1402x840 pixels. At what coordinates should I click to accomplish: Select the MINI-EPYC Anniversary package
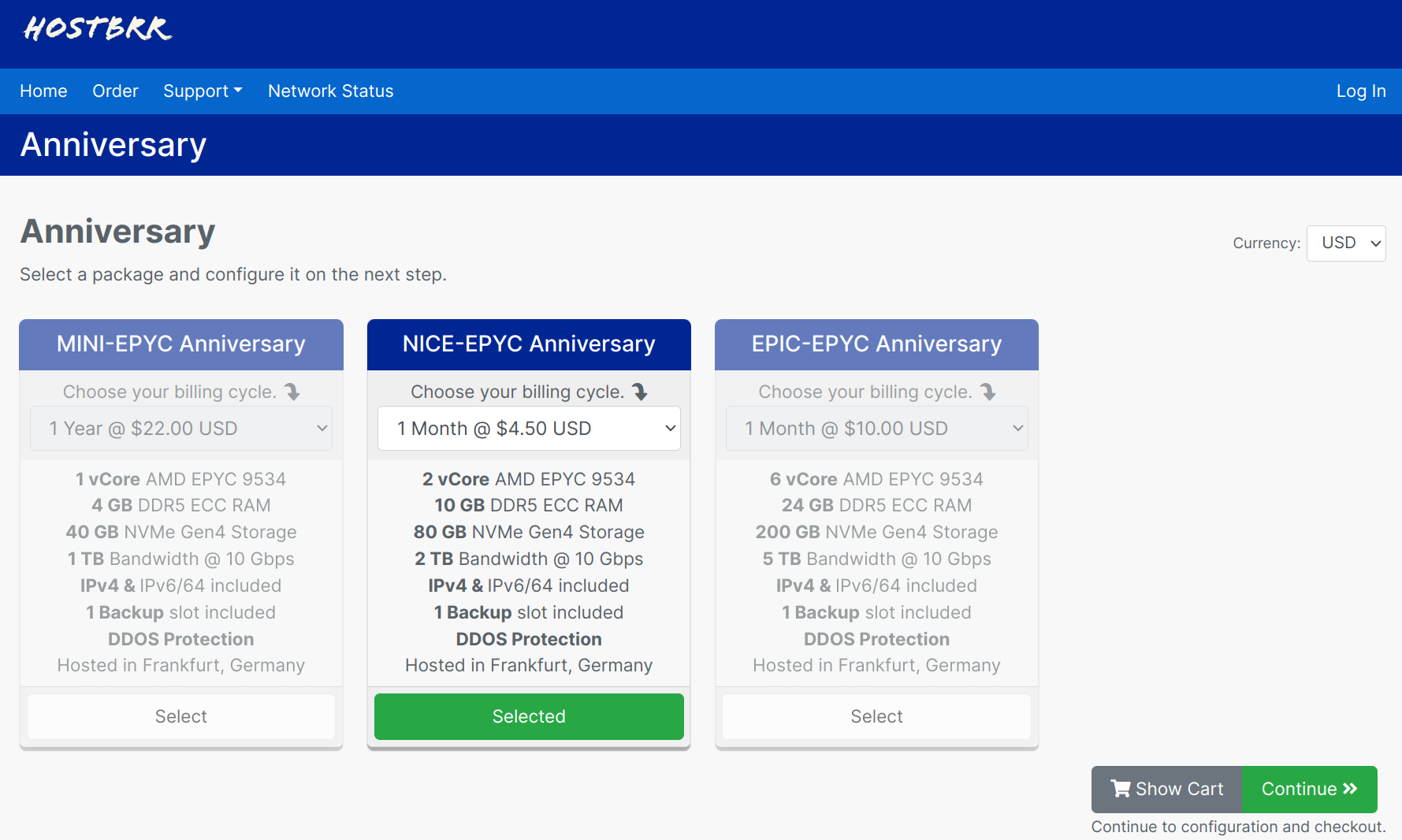coord(181,716)
